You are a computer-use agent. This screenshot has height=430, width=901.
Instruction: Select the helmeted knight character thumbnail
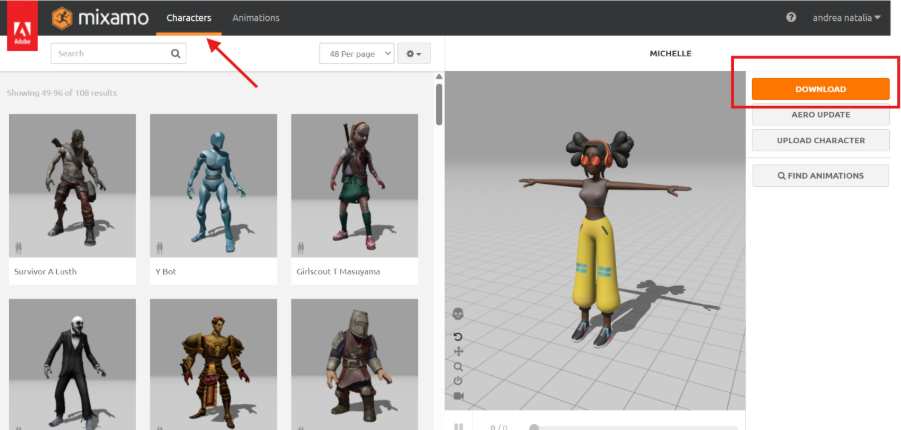tap(355, 364)
